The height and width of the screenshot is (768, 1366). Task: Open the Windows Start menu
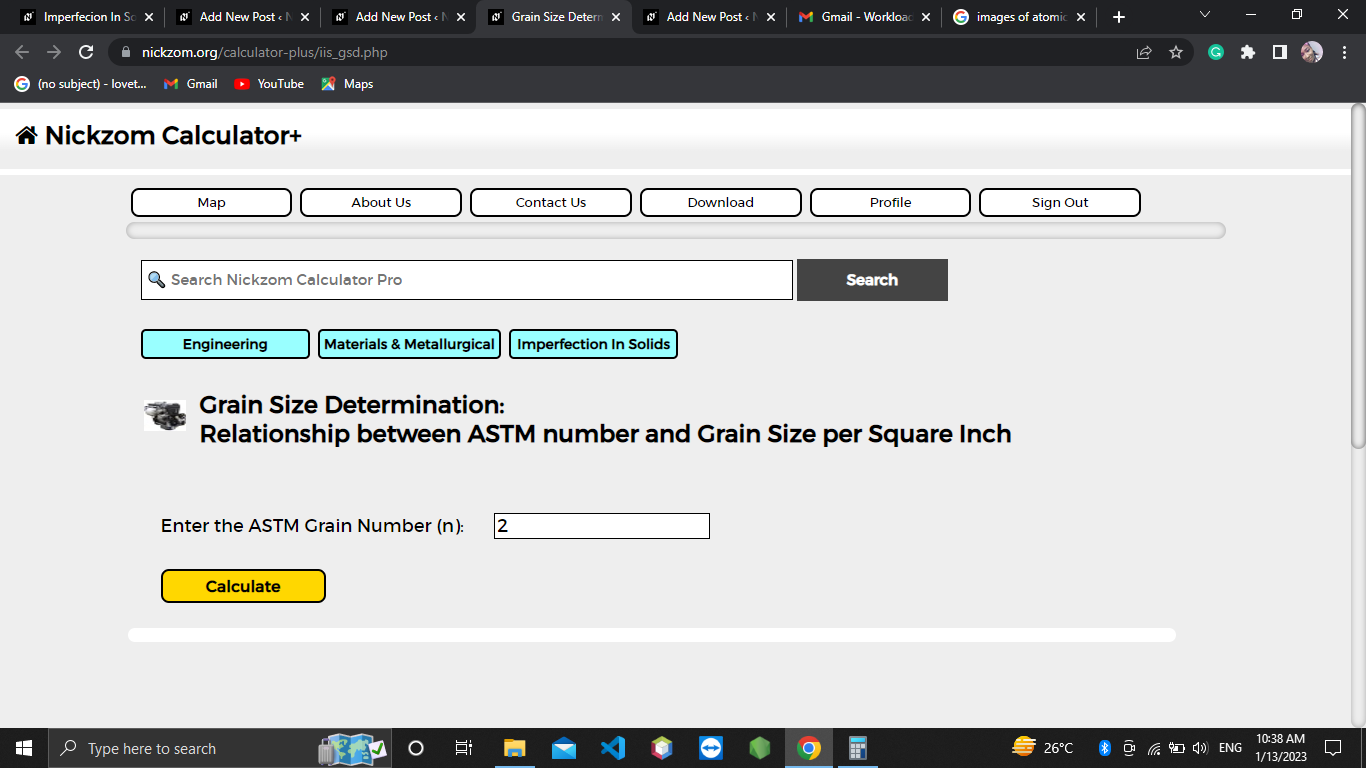[24, 748]
